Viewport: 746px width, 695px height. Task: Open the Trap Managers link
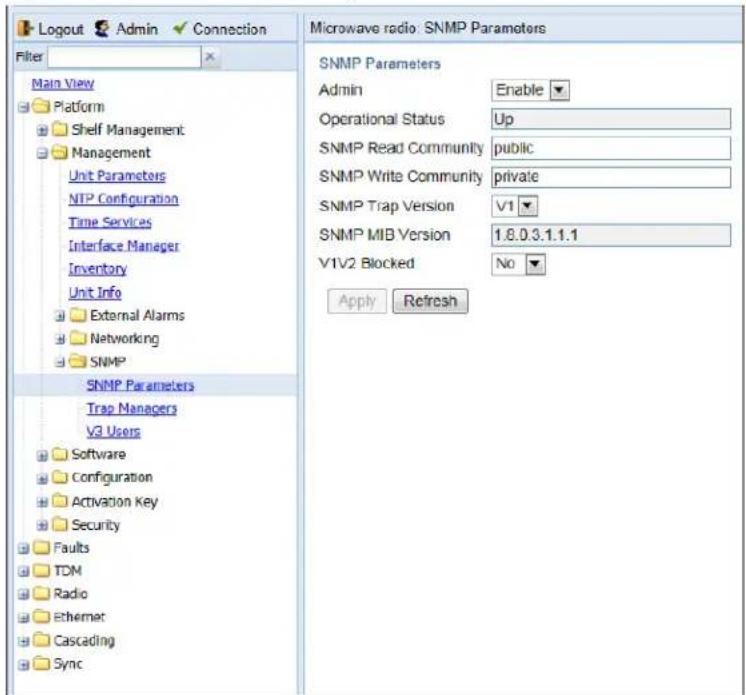tap(132, 408)
